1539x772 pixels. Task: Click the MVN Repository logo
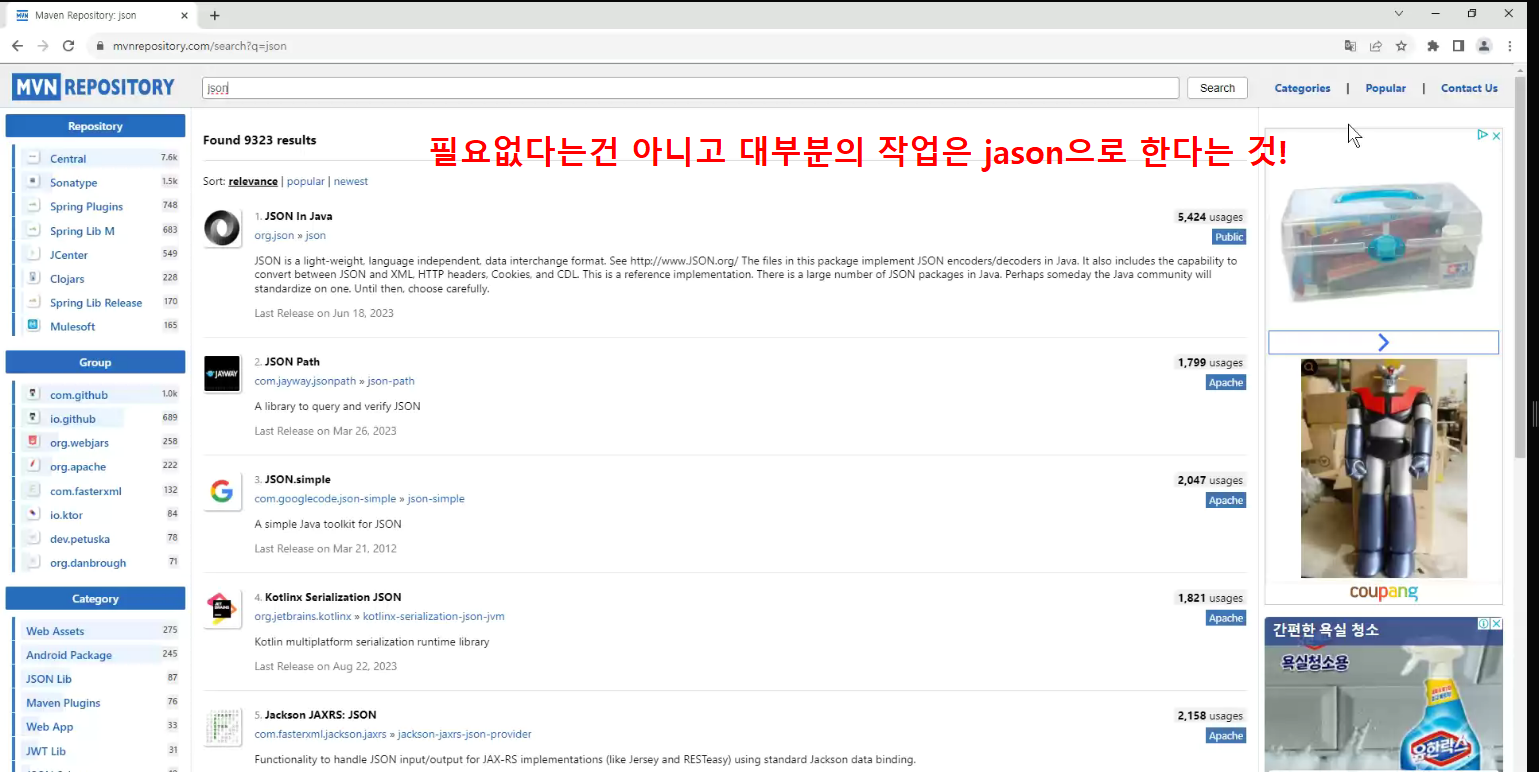[94, 87]
